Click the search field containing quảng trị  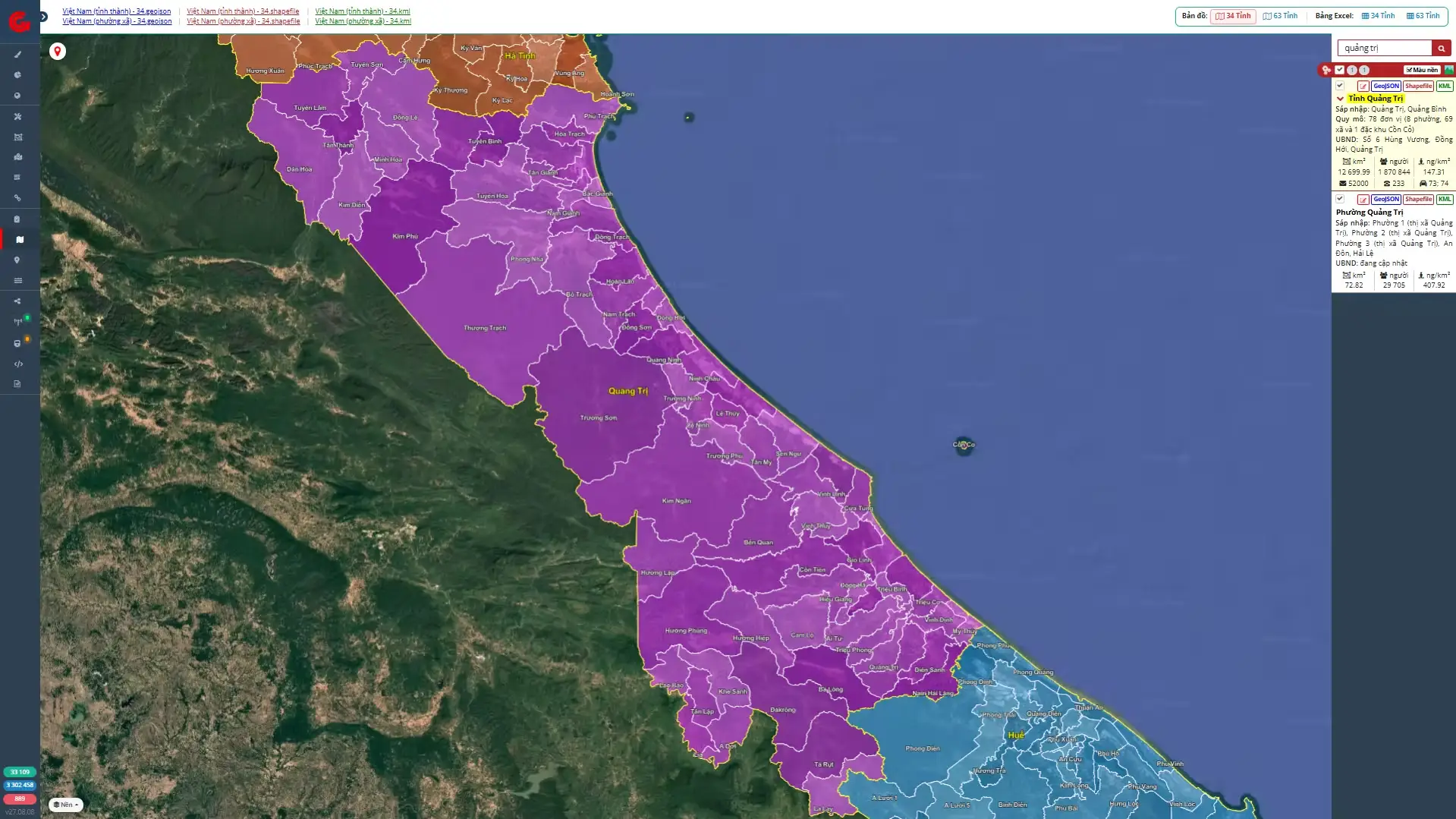(1384, 48)
